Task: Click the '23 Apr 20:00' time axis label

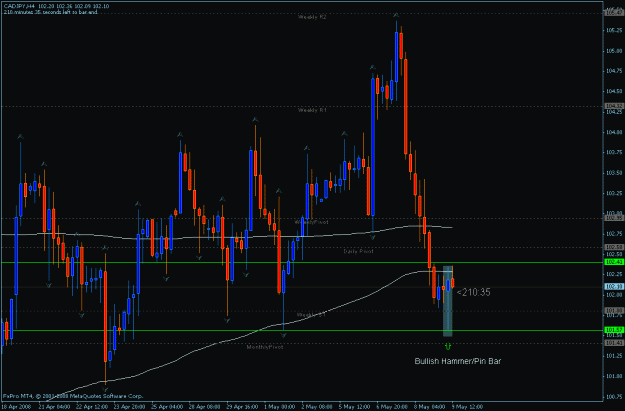Action: 130,407
